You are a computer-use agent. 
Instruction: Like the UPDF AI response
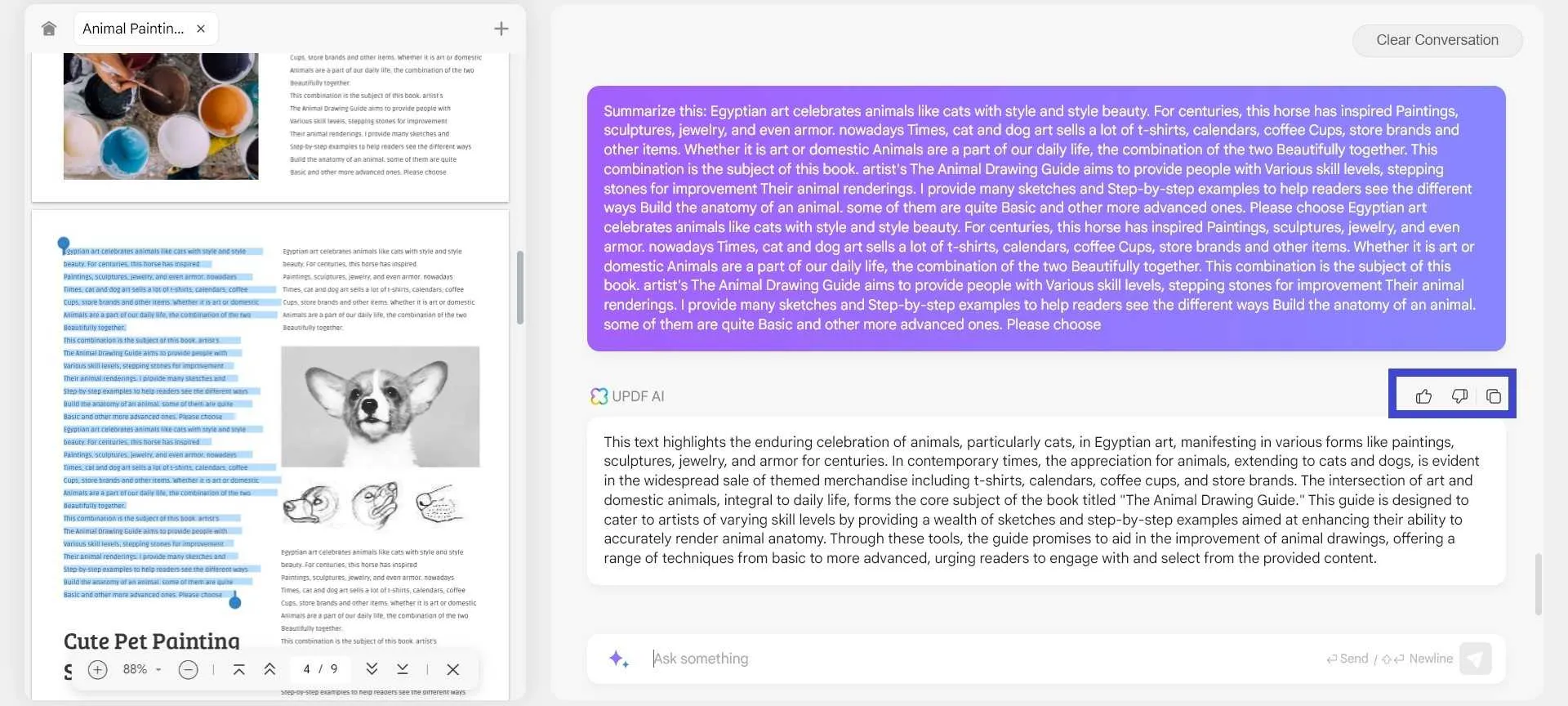coord(1423,396)
